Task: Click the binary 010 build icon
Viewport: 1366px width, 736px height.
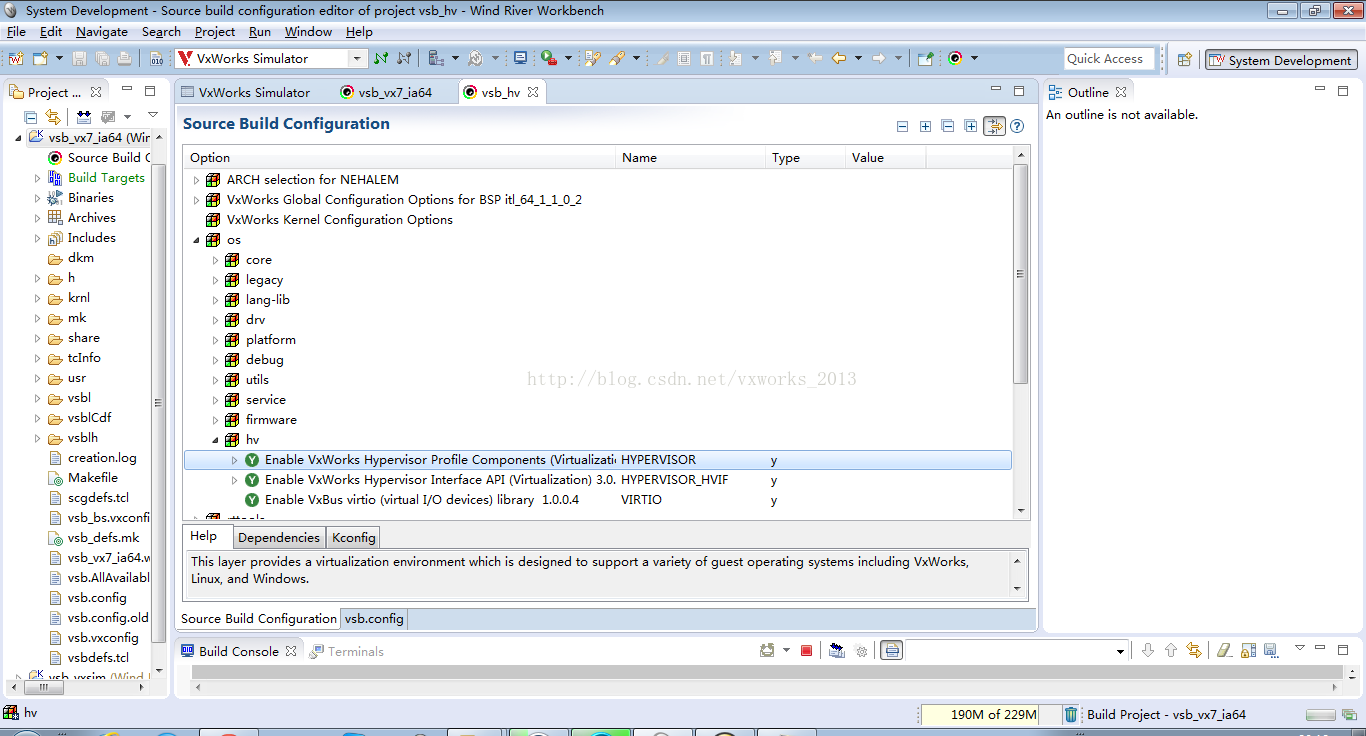Action: [156, 59]
